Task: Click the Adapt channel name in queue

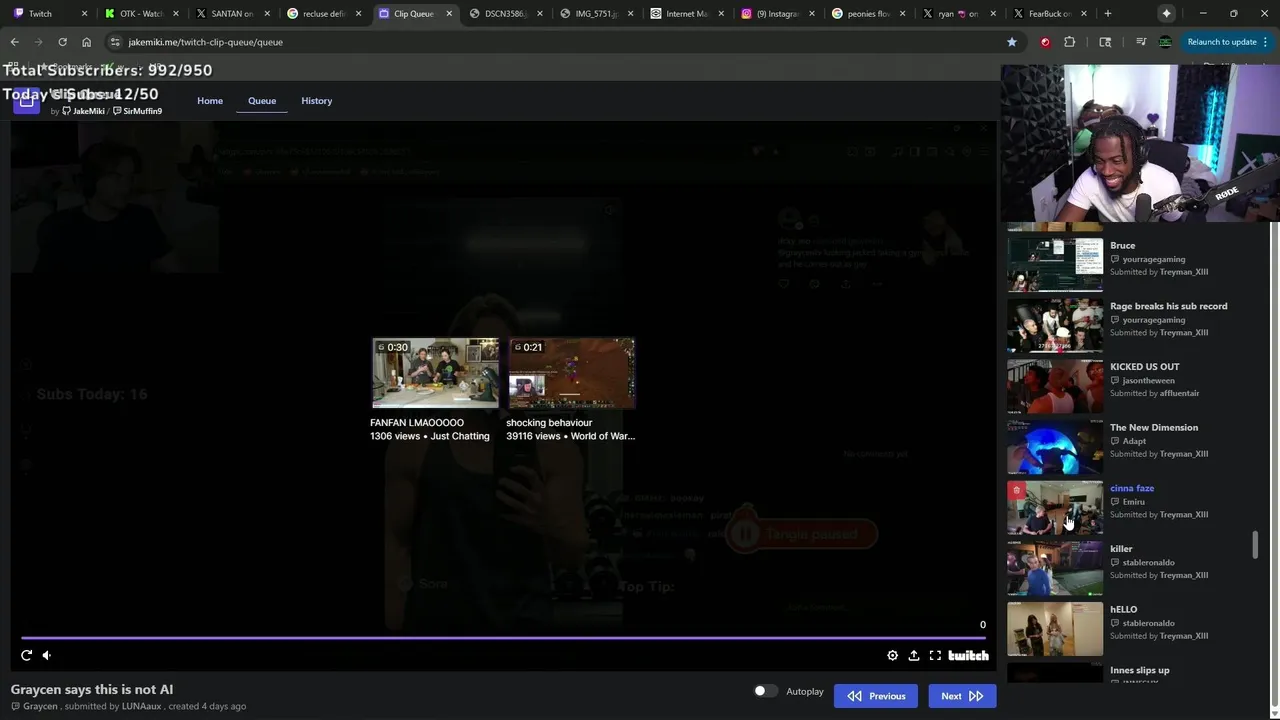Action: 1134,441
